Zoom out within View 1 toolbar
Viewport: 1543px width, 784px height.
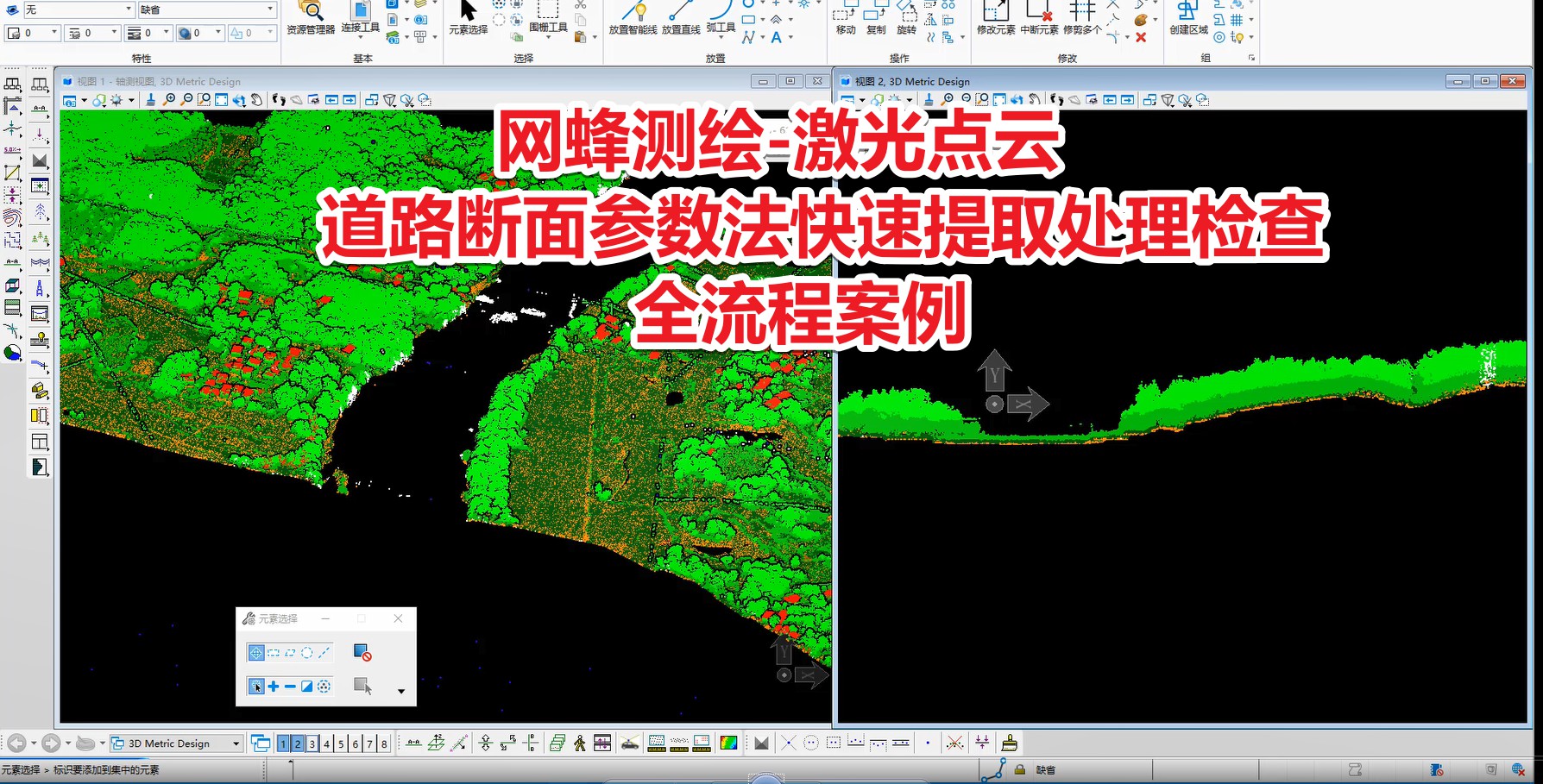pos(186,100)
